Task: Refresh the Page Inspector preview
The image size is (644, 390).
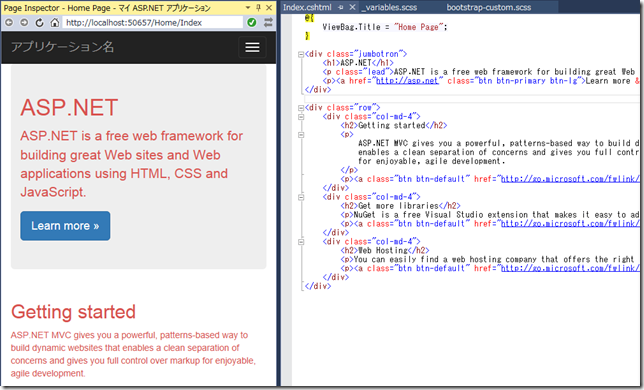Action: pos(39,23)
